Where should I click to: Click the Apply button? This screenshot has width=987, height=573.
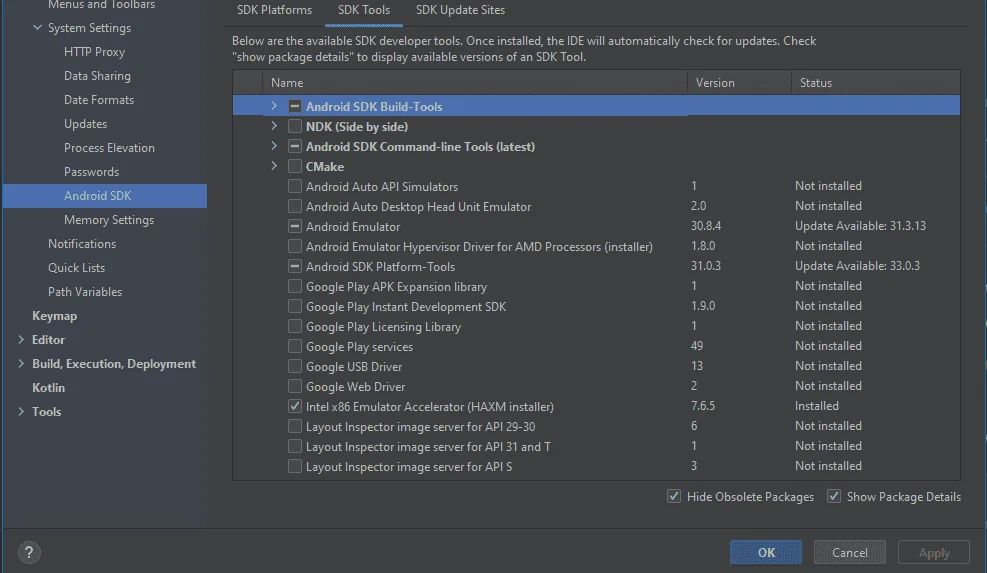[x=933, y=552]
